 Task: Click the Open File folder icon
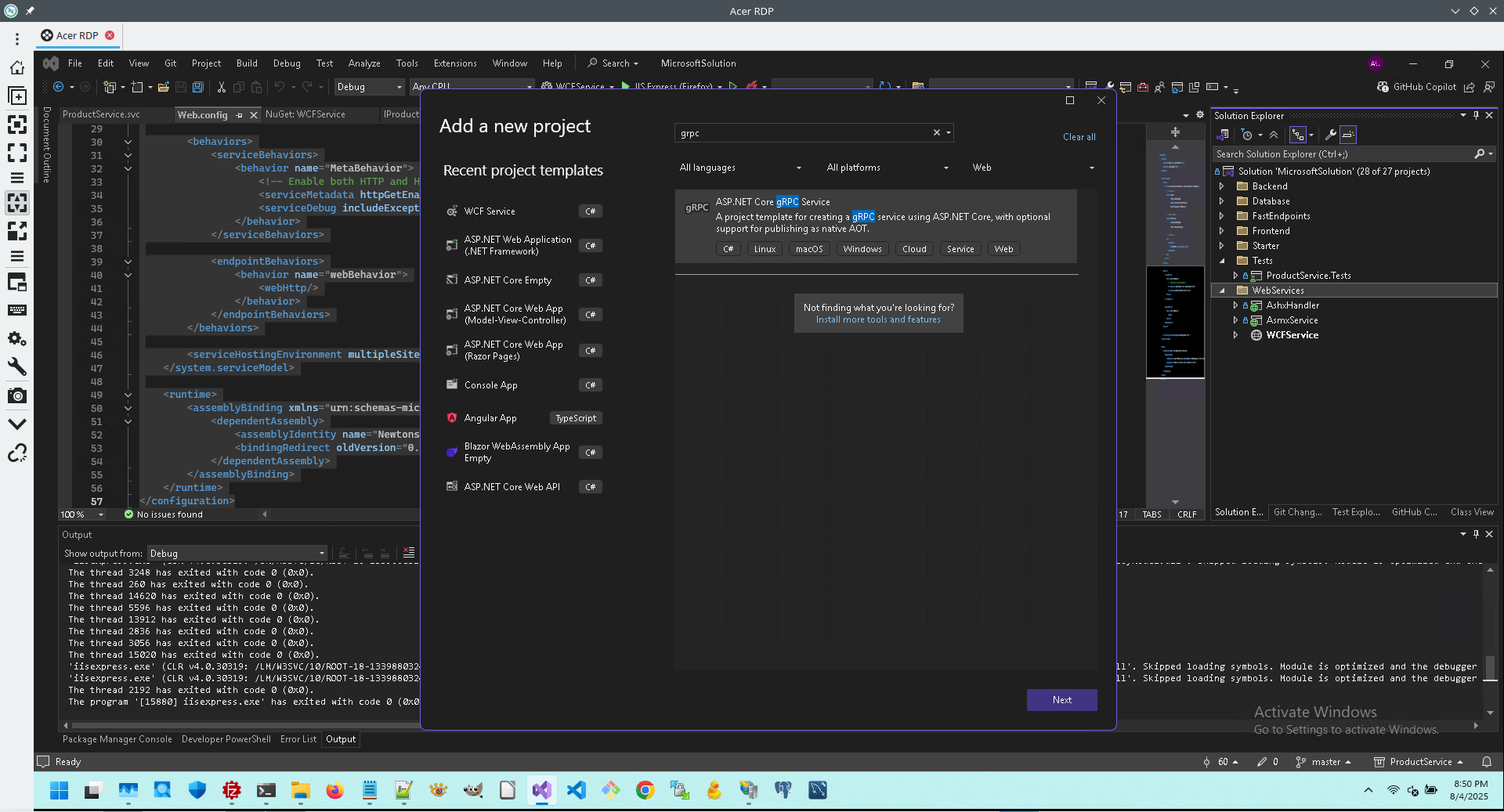tap(163, 87)
